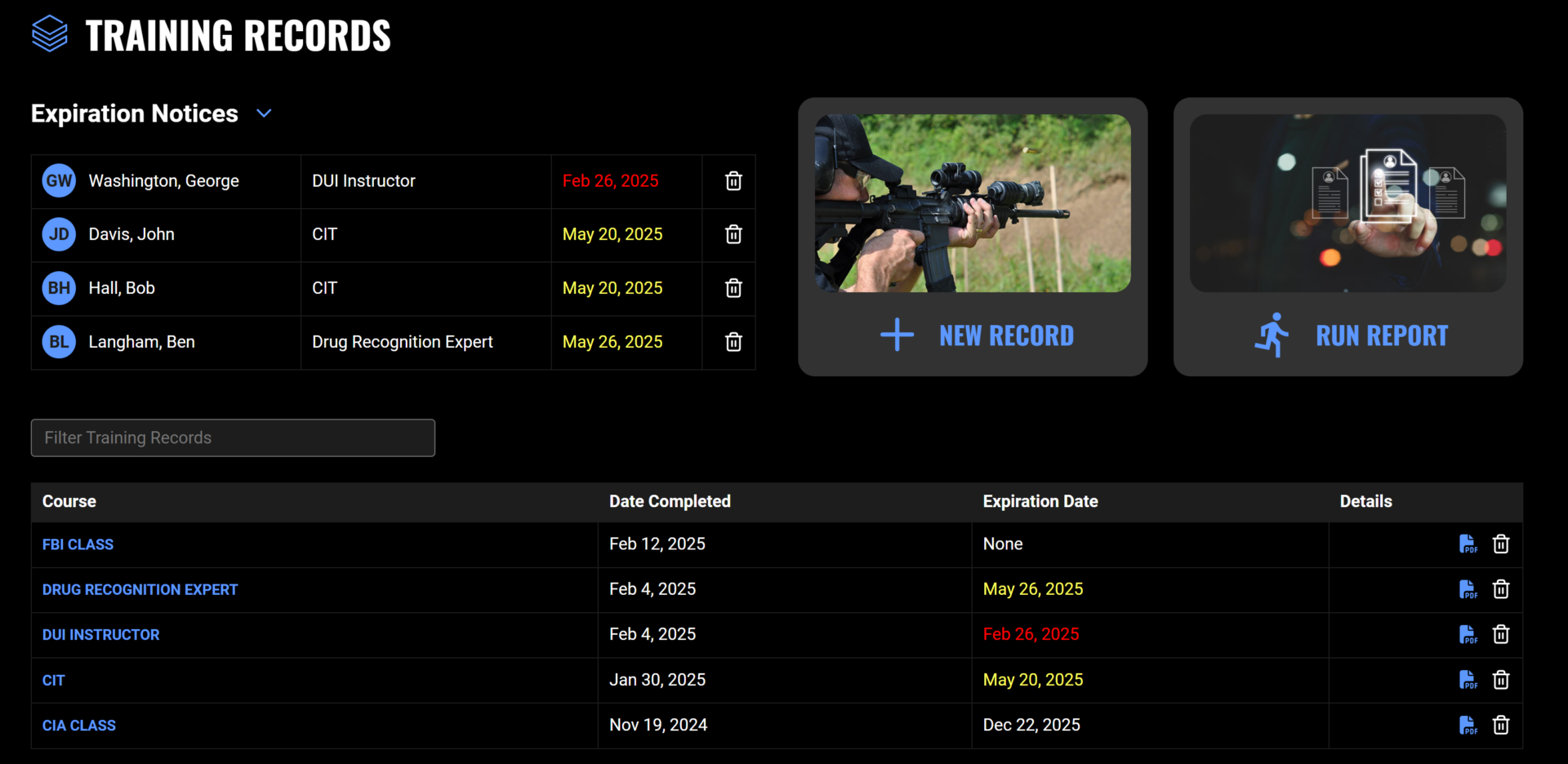
Task: Open the CIT course link
Action: point(53,681)
